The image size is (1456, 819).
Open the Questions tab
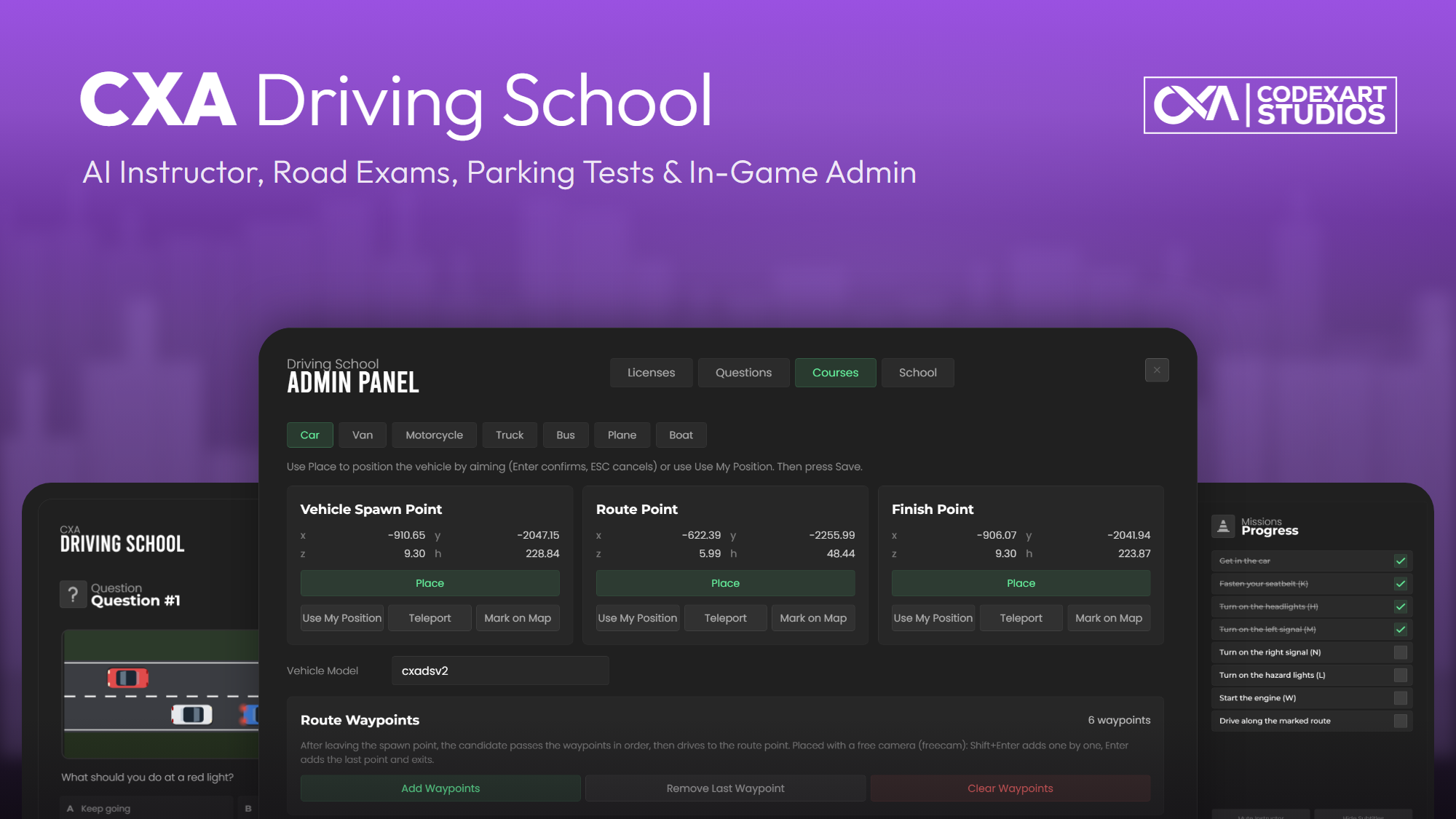point(743,373)
